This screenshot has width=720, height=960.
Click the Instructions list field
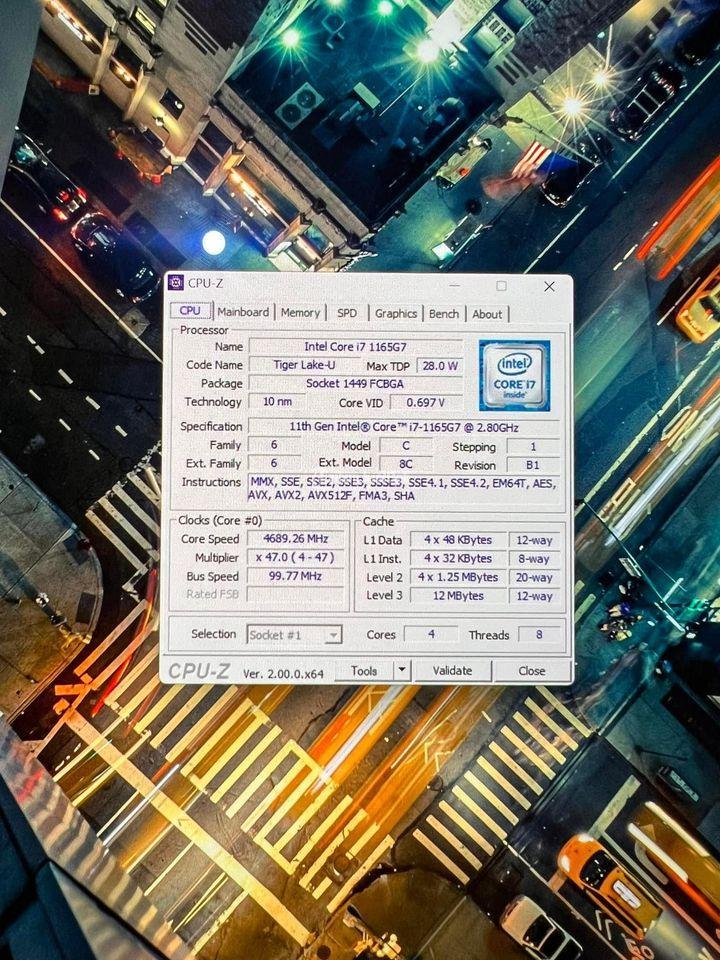tap(403, 489)
